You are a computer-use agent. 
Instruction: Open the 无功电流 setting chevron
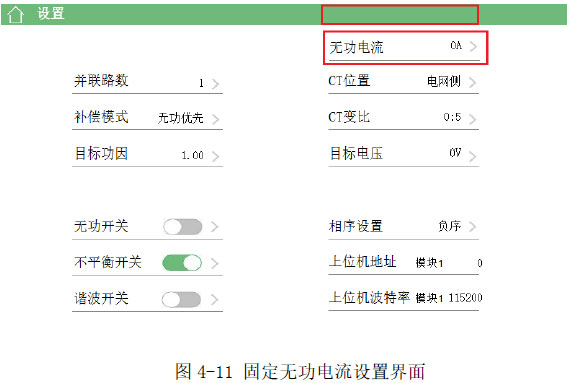(x=473, y=46)
